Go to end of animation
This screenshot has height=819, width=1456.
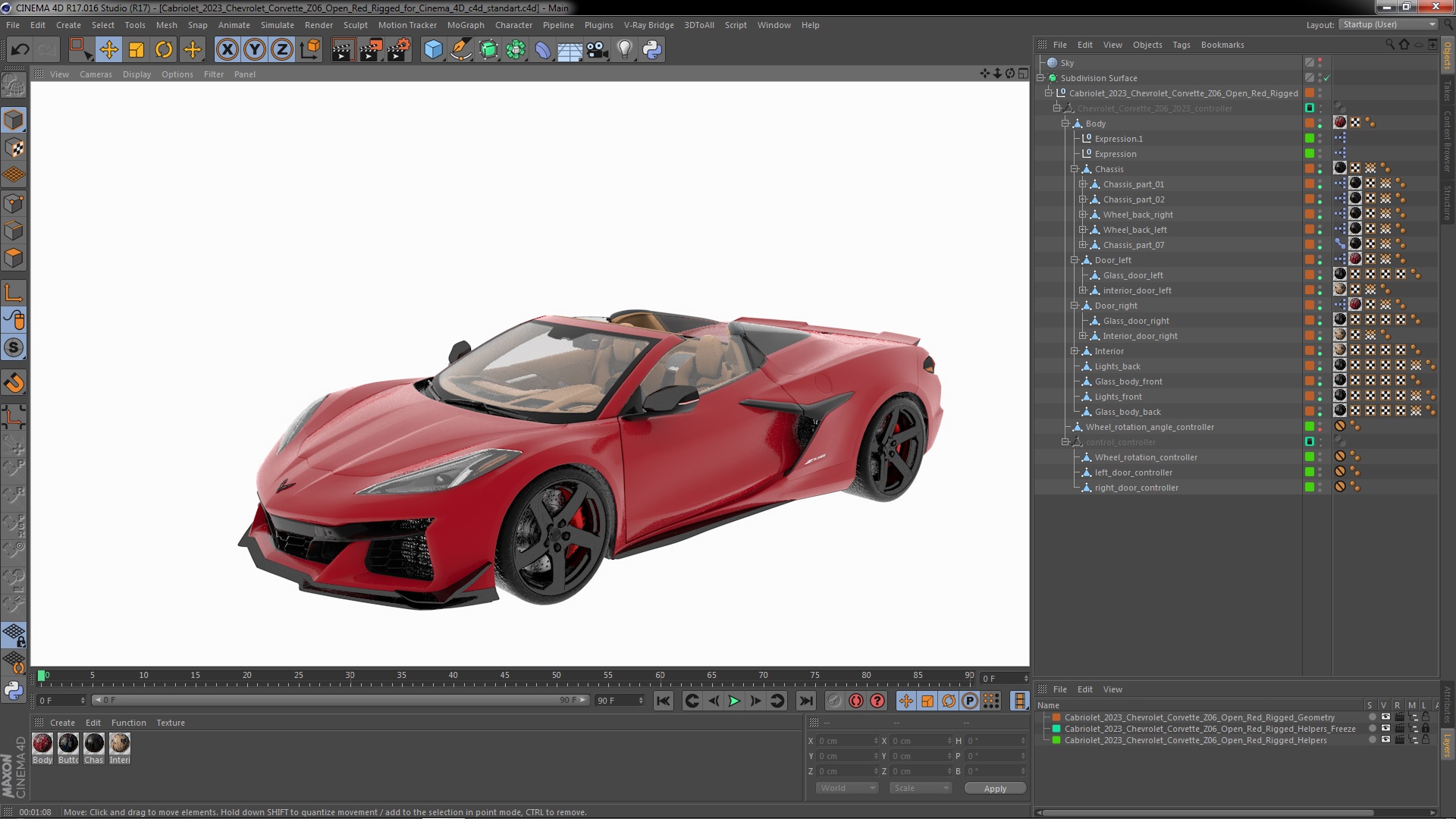(x=807, y=701)
